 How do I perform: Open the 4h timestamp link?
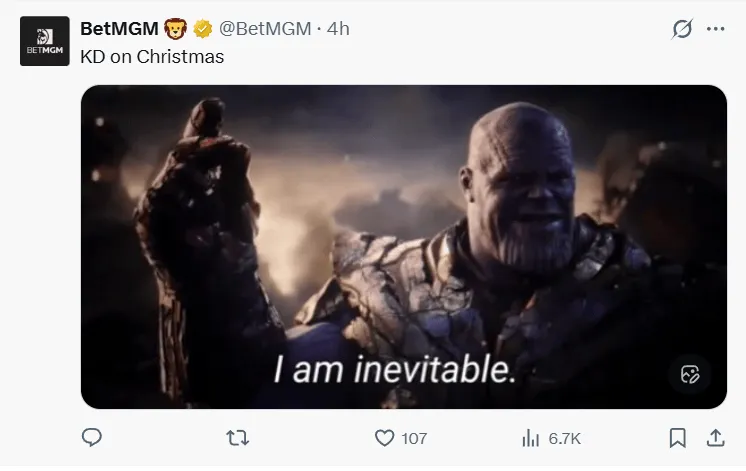click(339, 29)
